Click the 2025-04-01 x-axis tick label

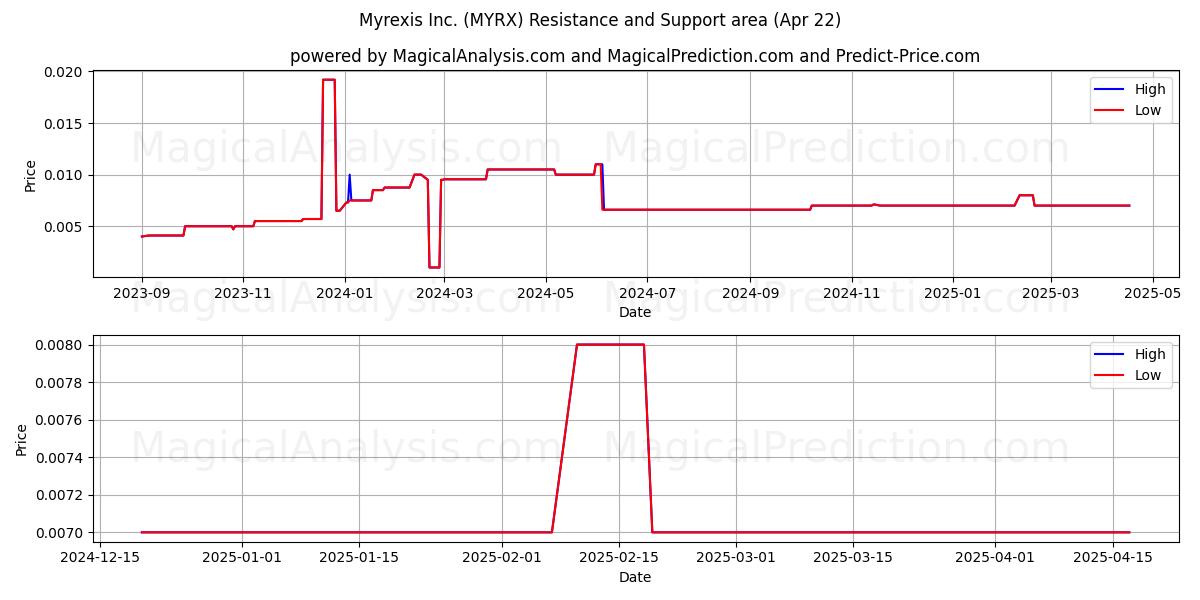[996, 559]
